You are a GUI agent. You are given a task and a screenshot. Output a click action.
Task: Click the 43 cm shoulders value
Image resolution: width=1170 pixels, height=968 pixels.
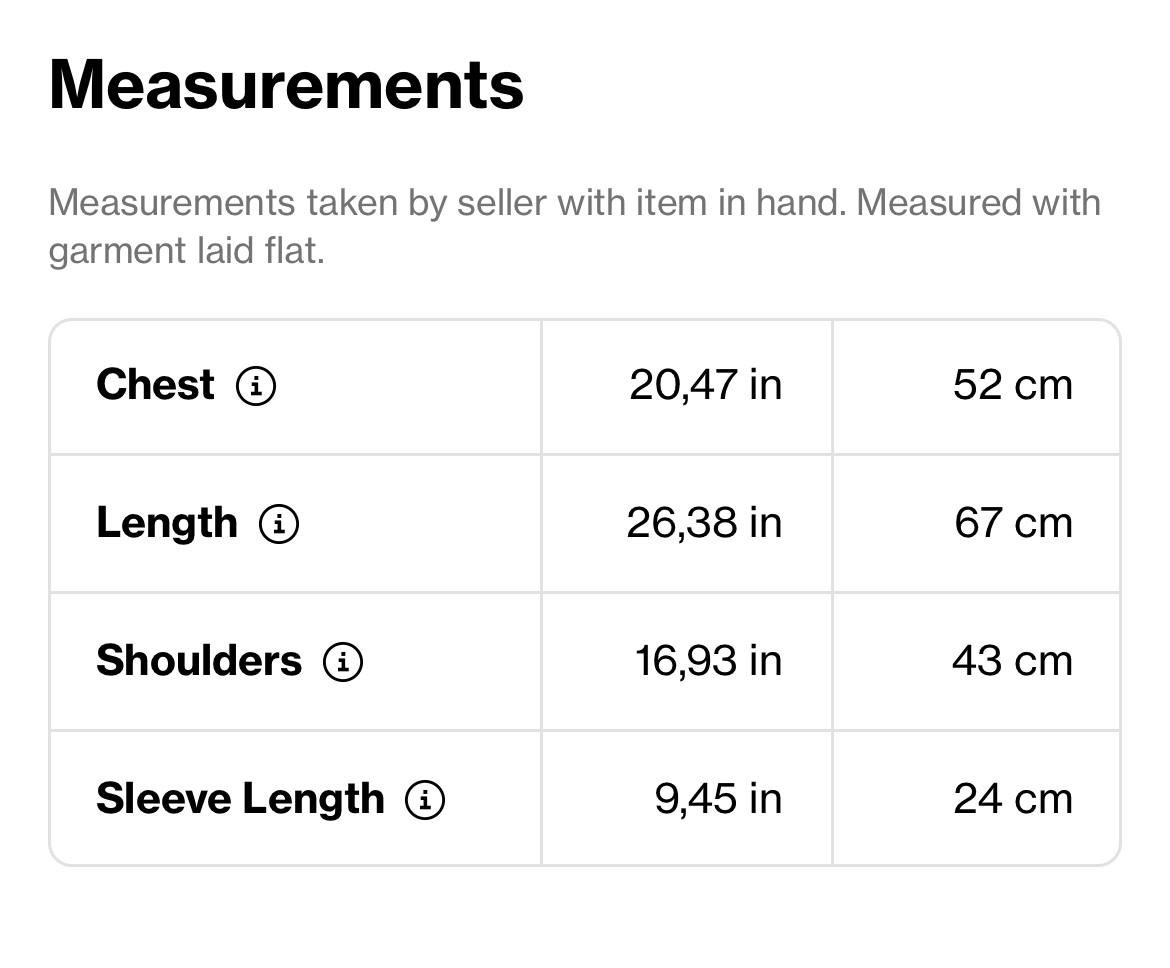pos(1012,661)
